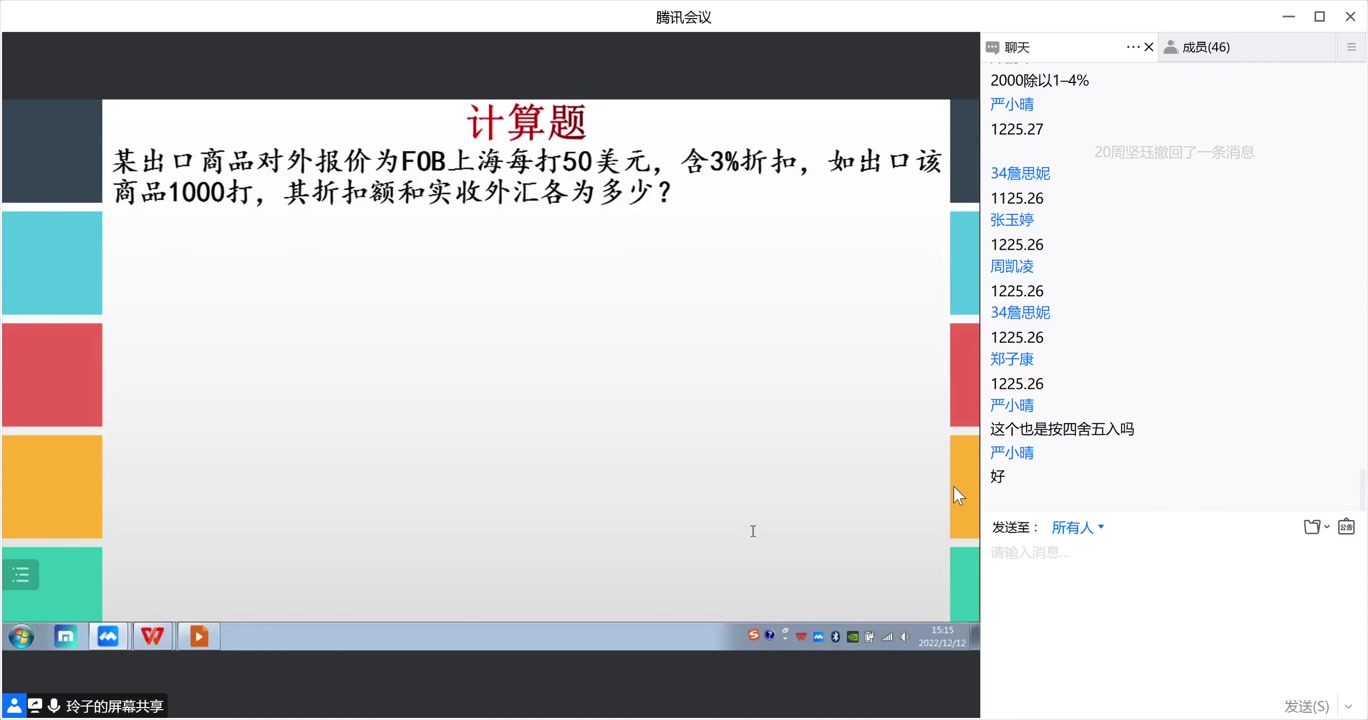Expand the arrow beside 发送(S)
The width and height of the screenshot is (1368, 720).
pyautogui.click(x=1348, y=706)
